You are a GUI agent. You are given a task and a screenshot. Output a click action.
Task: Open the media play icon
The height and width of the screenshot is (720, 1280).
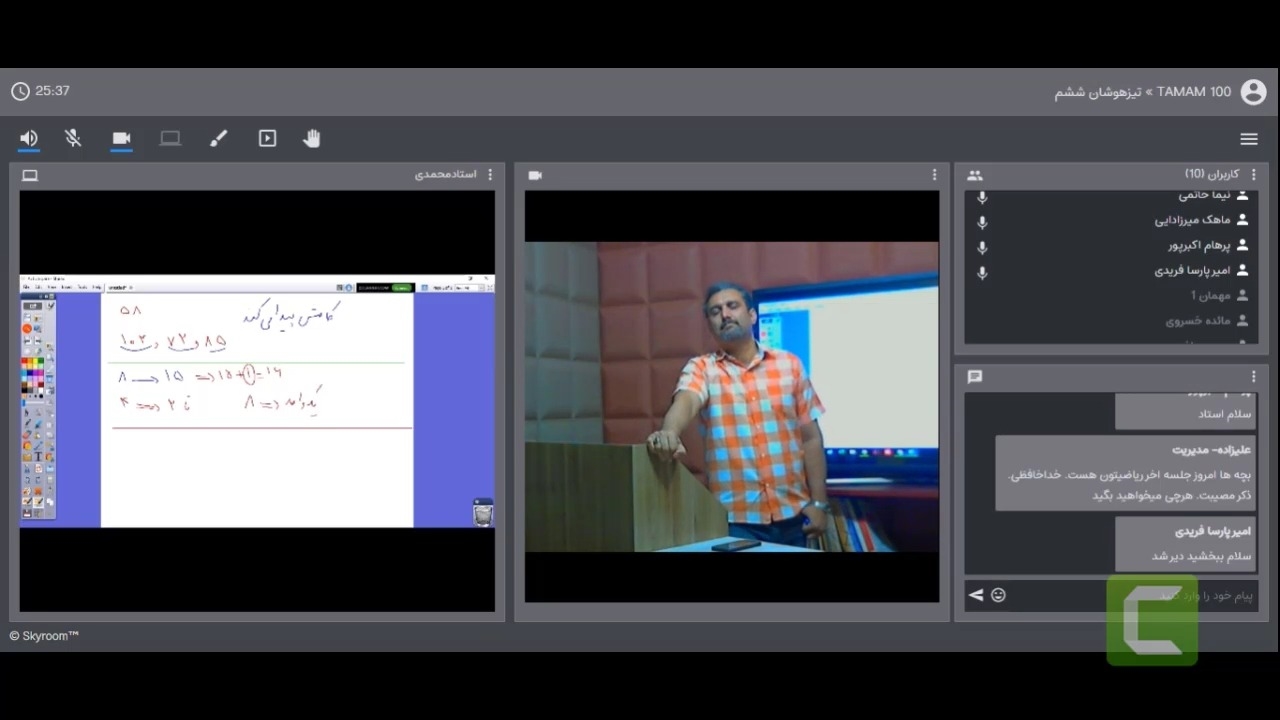[267, 139]
